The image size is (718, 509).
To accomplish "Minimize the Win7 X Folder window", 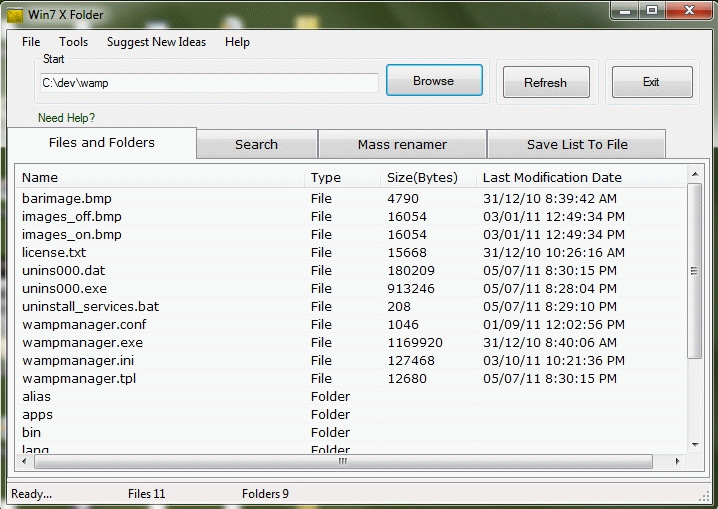I will (x=625, y=11).
